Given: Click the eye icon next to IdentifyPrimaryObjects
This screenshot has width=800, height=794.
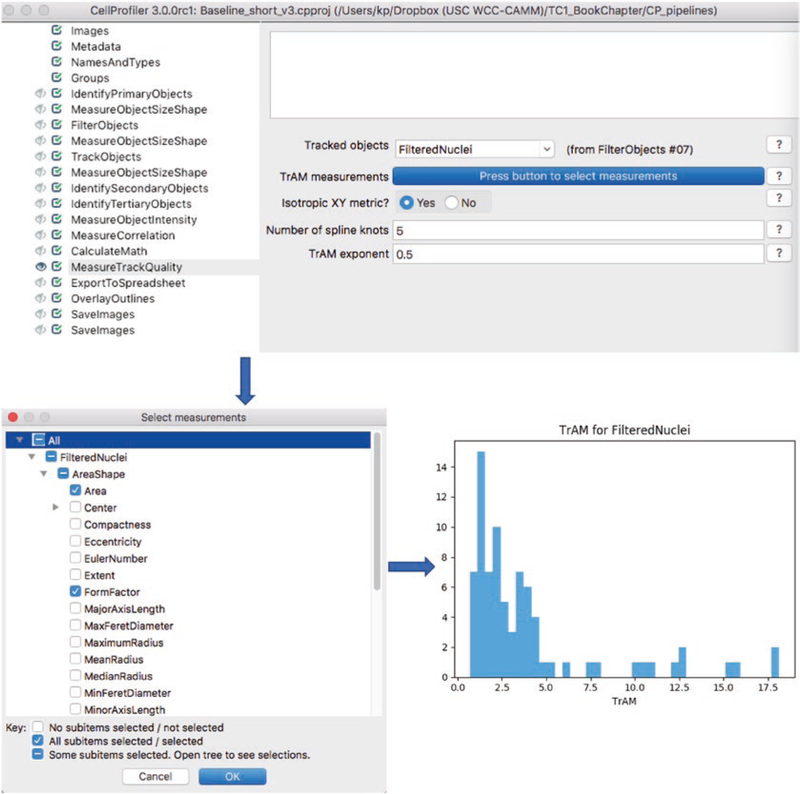Looking at the screenshot, I should (x=41, y=94).
